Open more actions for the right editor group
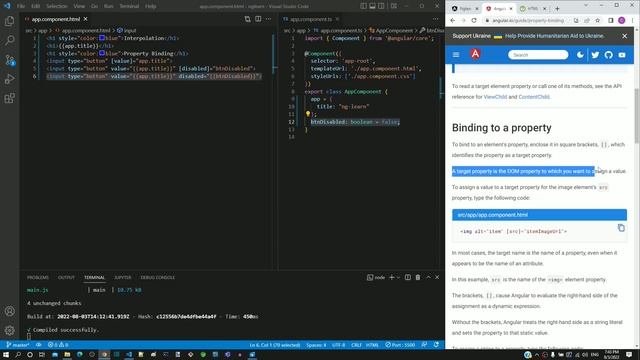 436,19
